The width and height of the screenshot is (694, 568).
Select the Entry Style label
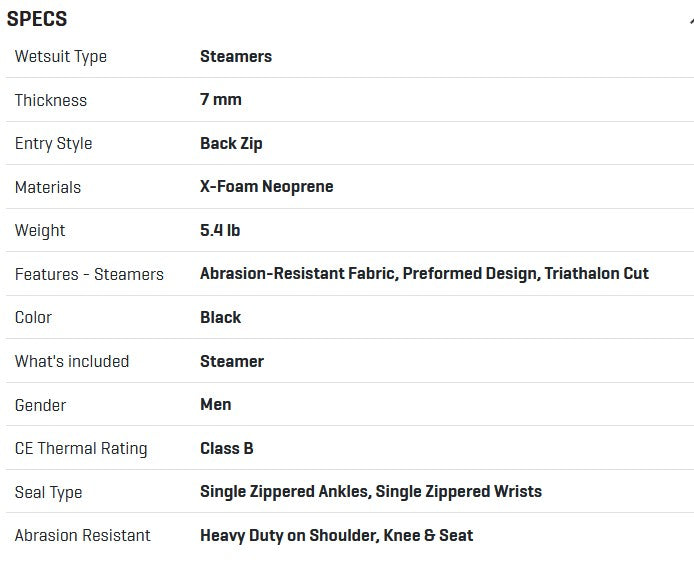pyautogui.click(x=54, y=143)
